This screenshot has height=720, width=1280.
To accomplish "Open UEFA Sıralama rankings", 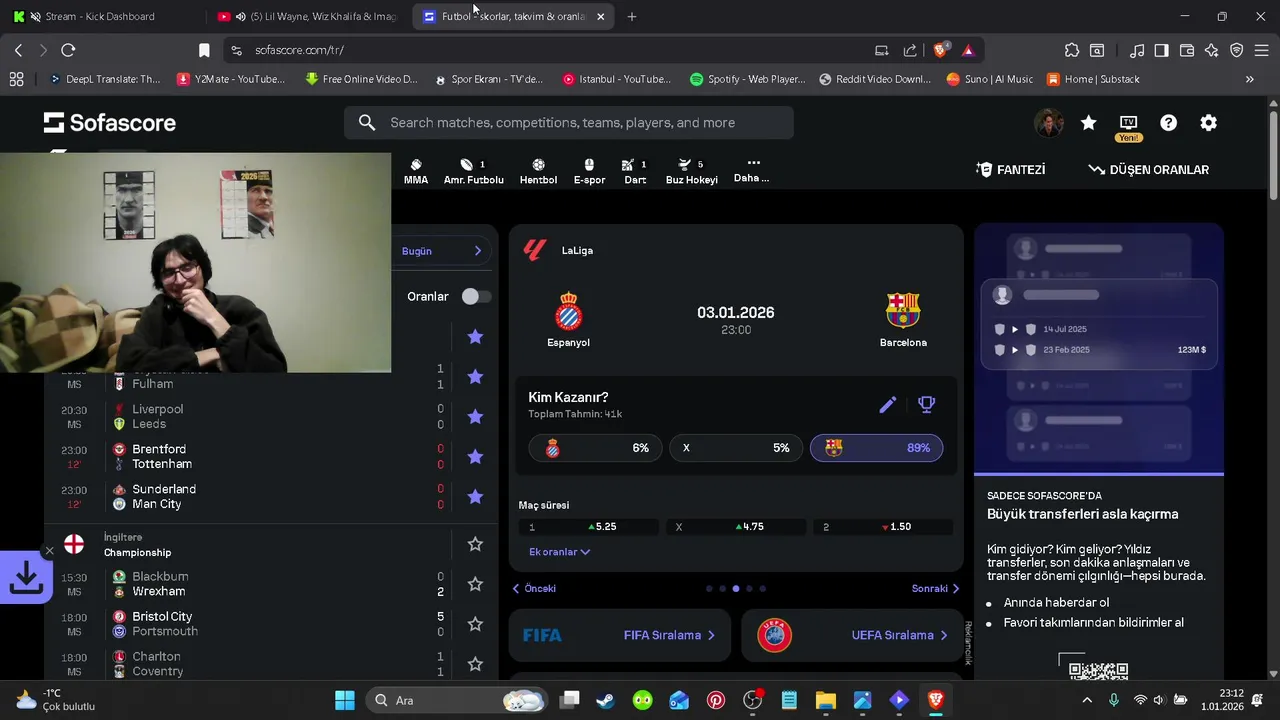I will [x=851, y=635].
